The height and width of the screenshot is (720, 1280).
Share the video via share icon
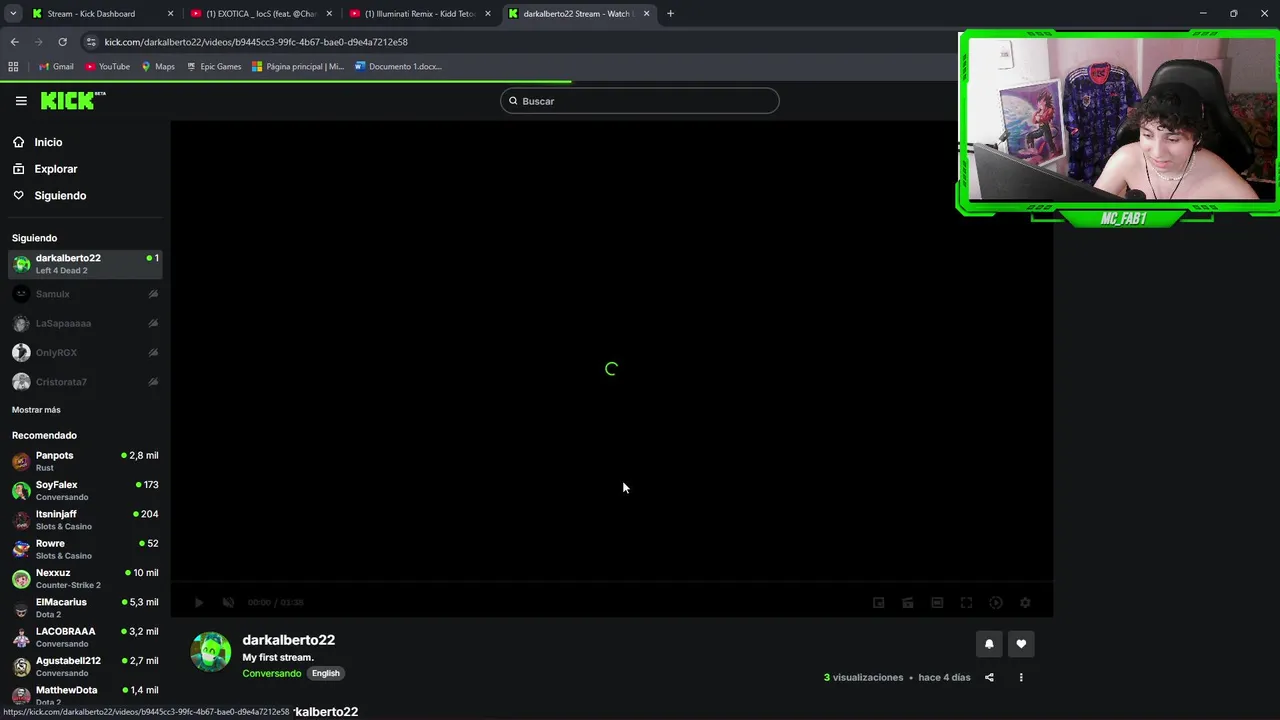(989, 677)
